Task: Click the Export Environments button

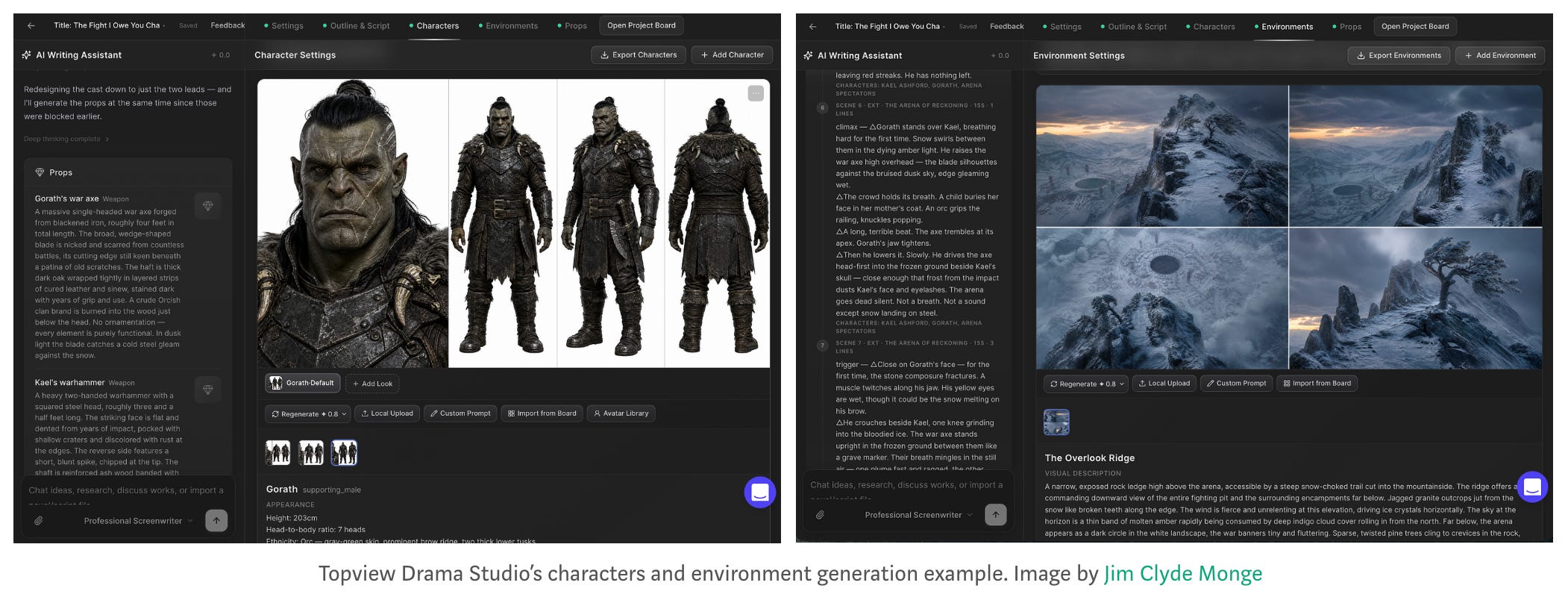Action: tap(1399, 55)
